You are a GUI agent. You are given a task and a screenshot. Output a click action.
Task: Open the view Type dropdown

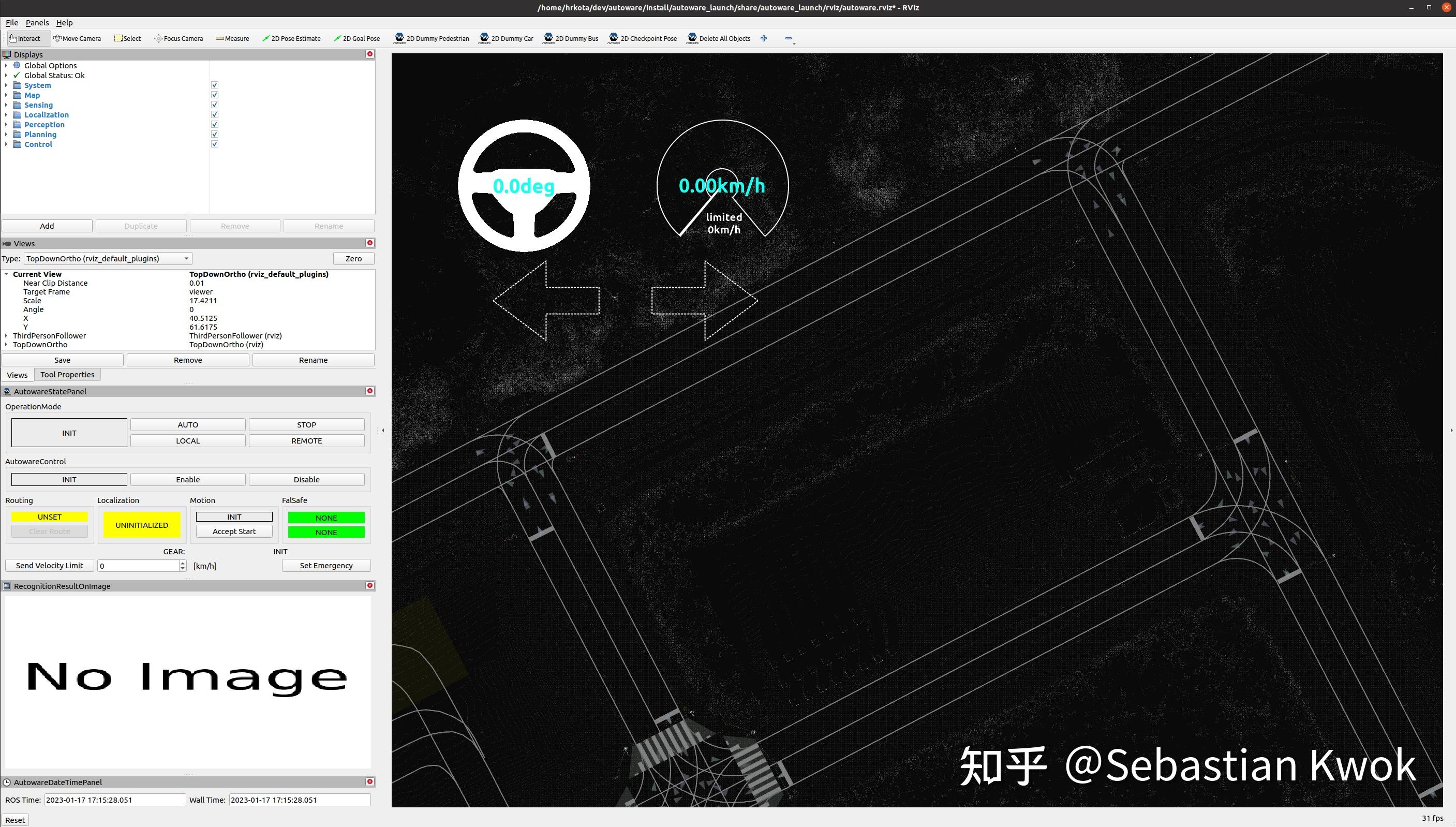[186, 258]
